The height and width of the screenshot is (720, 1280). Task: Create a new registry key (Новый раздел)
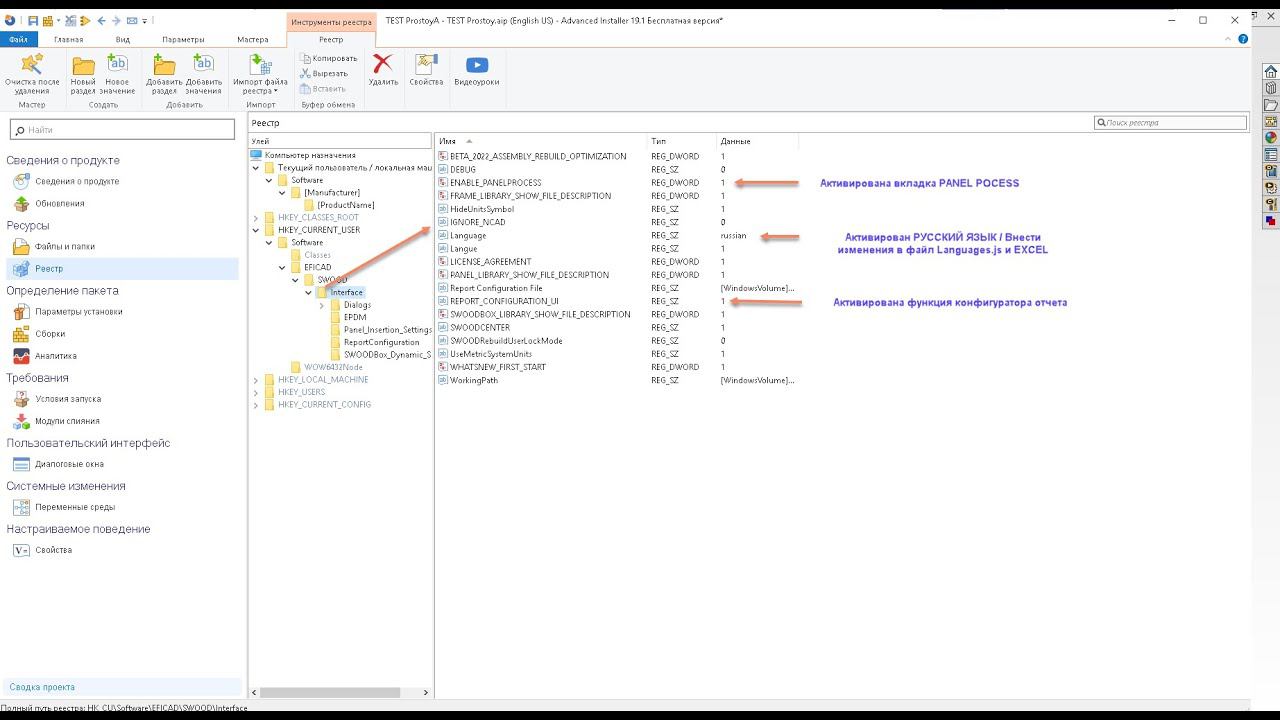pos(83,74)
